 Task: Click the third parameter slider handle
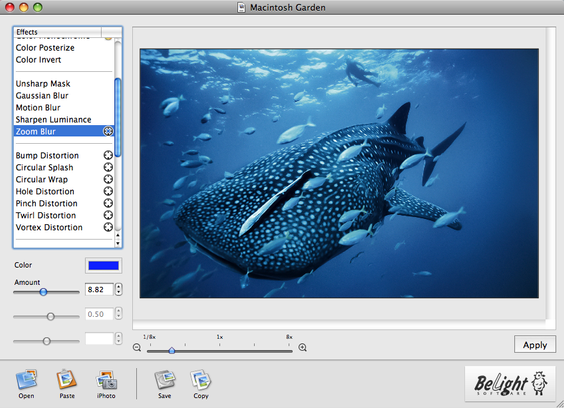pyautogui.click(x=46, y=341)
